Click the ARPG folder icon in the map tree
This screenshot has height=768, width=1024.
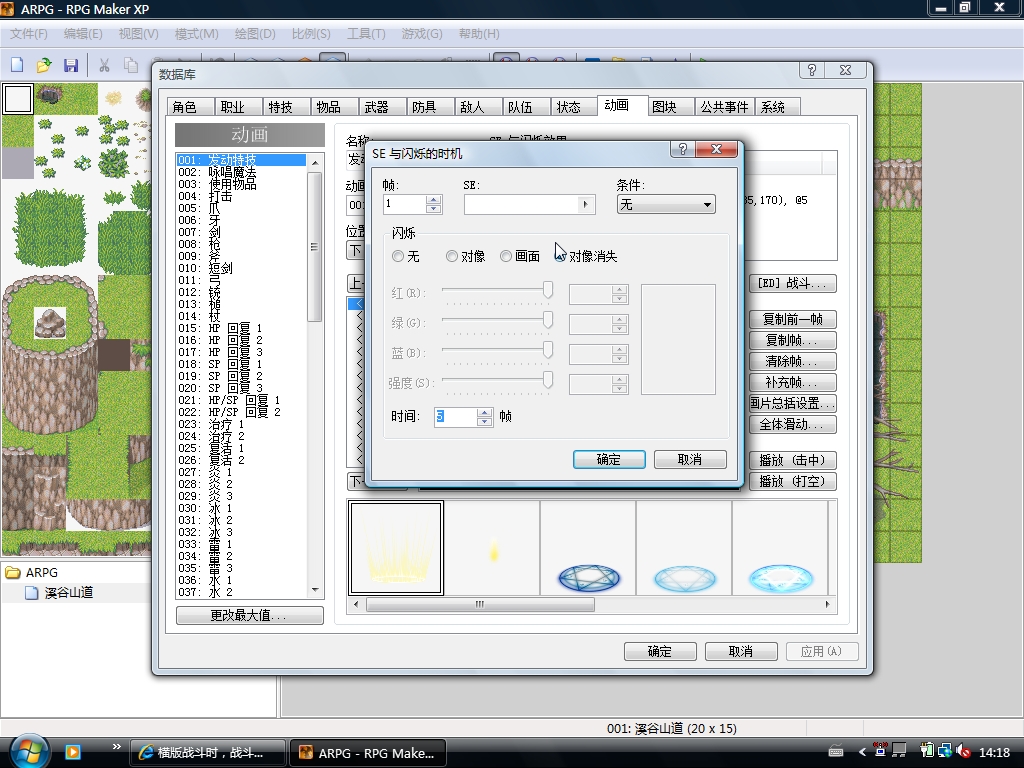coord(13,573)
